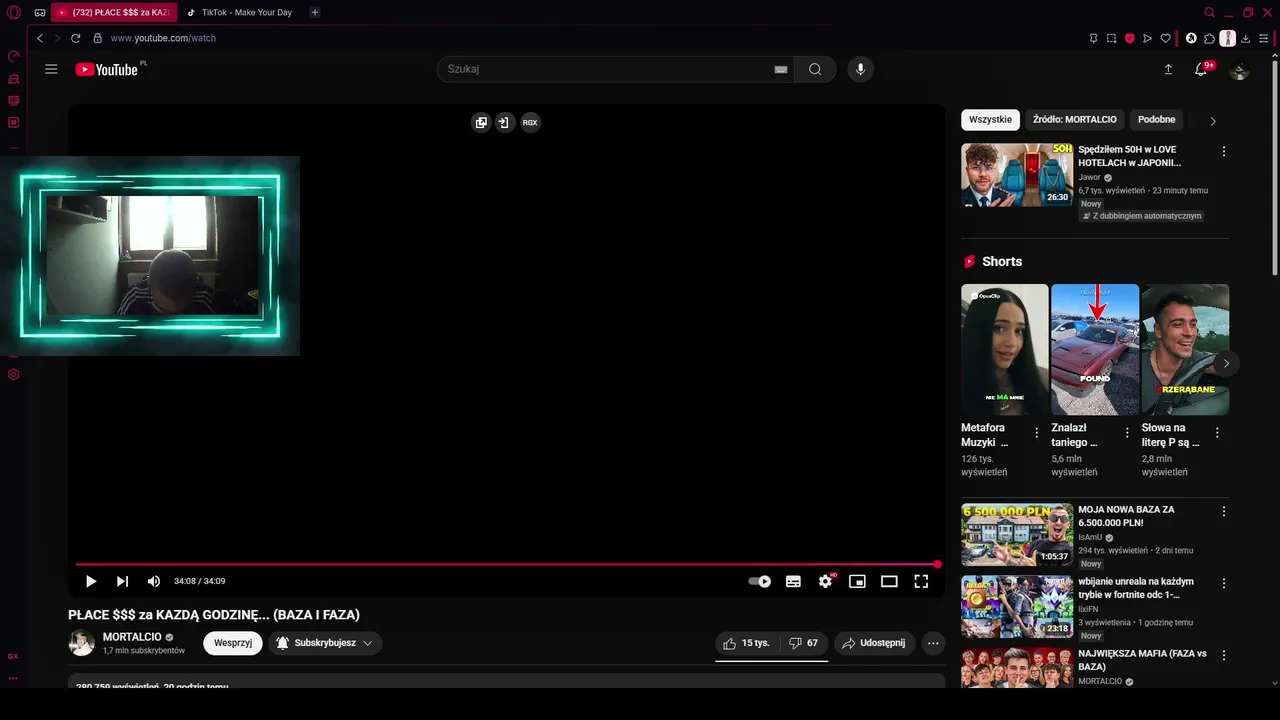Select the Wszystkie filter chip
This screenshot has width=1280, height=720.
pos(990,120)
